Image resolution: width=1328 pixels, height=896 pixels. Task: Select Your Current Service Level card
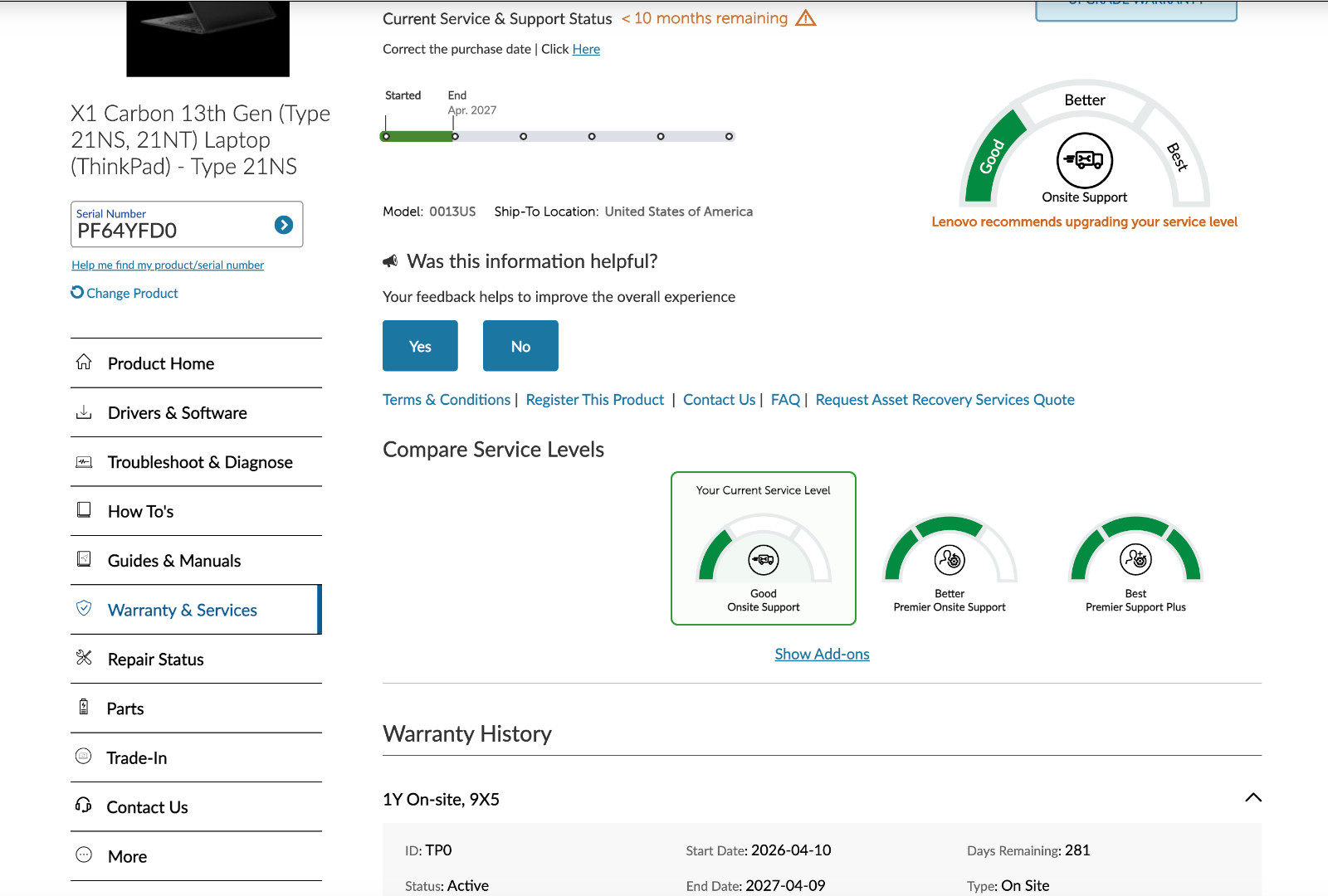coord(764,548)
